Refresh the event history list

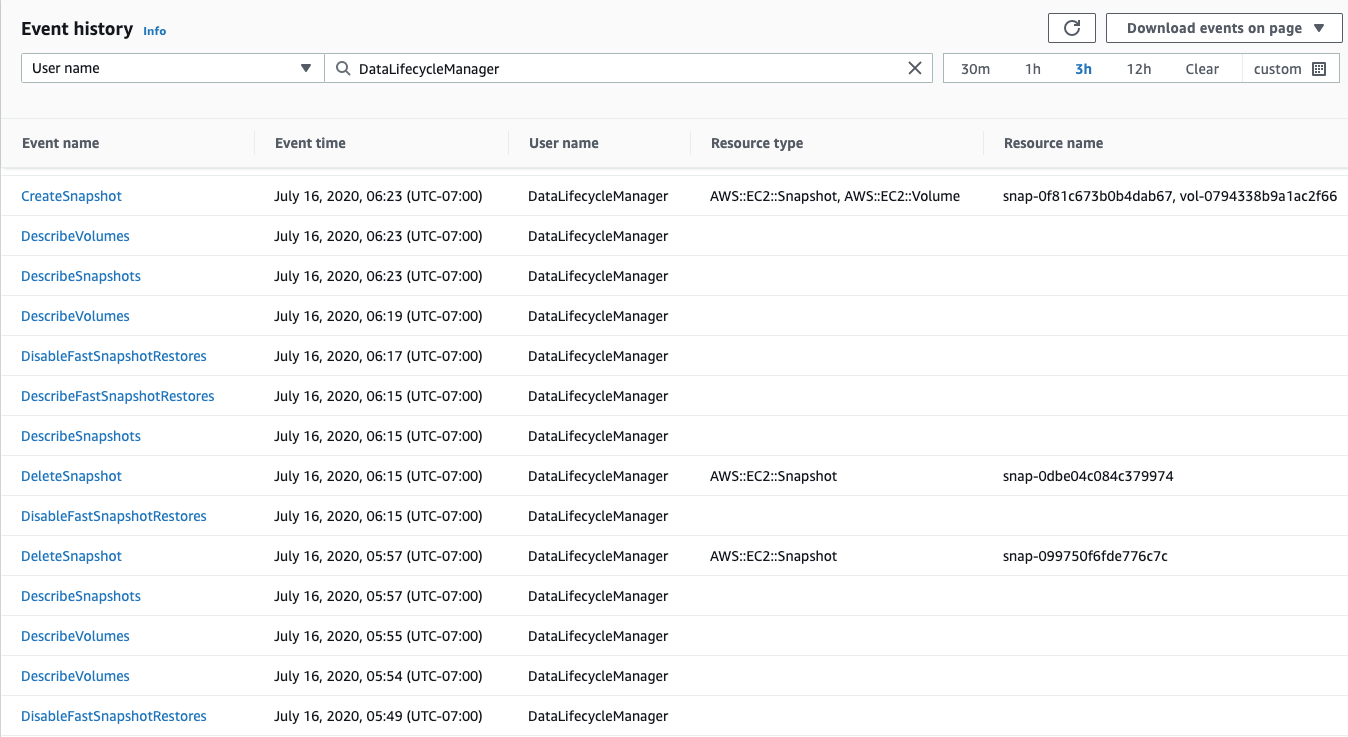click(1071, 28)
